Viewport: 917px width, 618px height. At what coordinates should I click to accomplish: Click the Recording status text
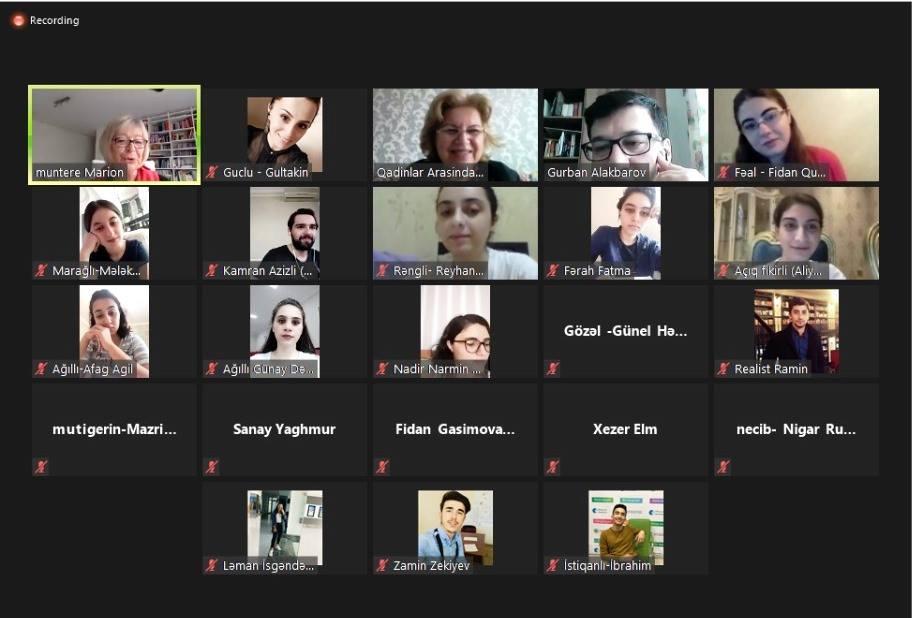54,20
